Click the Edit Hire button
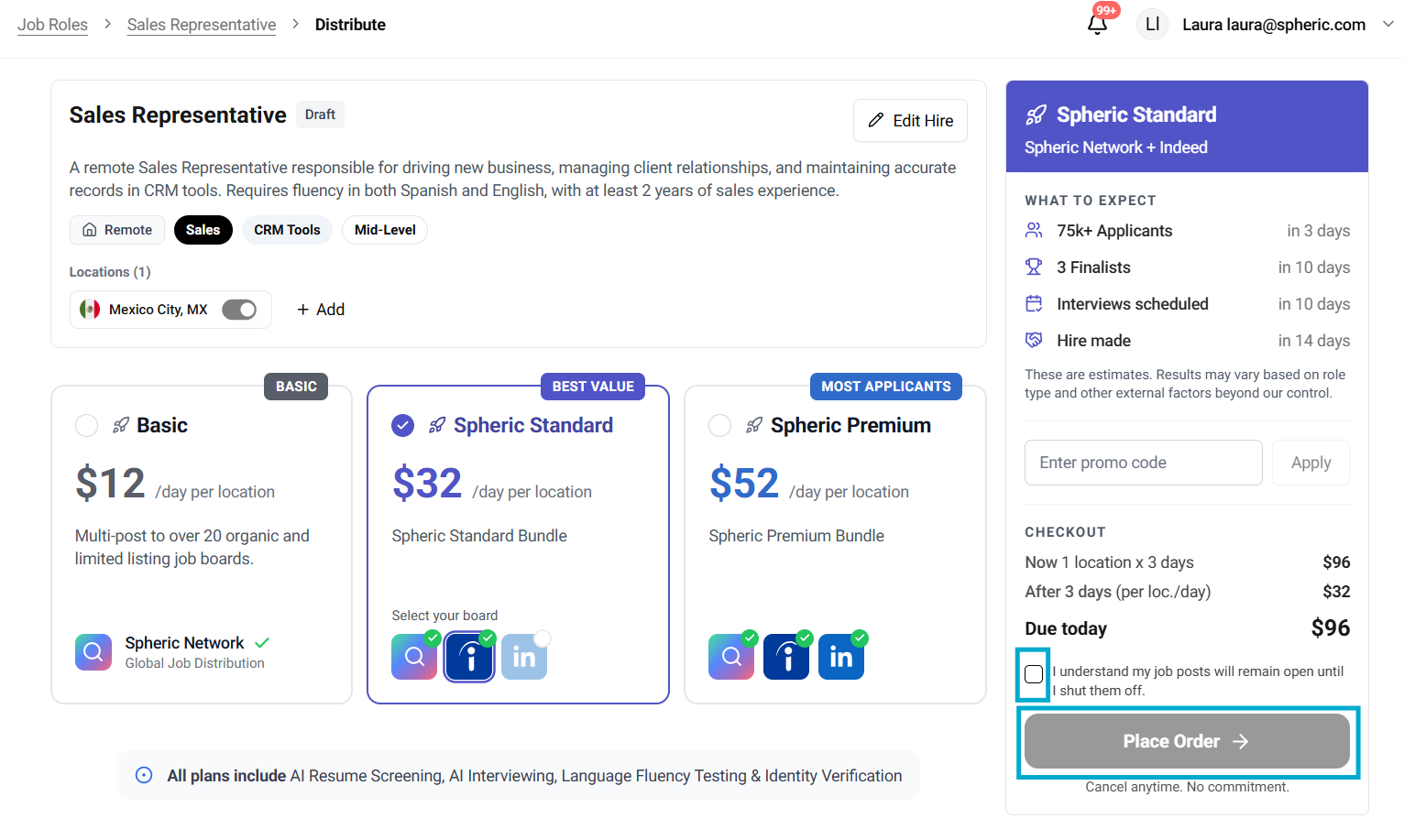 [910, 121]
